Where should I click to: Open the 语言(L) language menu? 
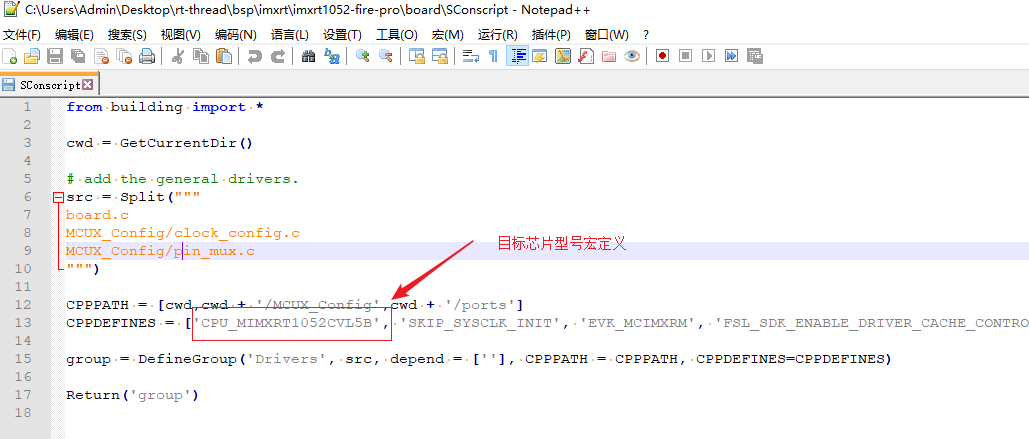point(289,35)
